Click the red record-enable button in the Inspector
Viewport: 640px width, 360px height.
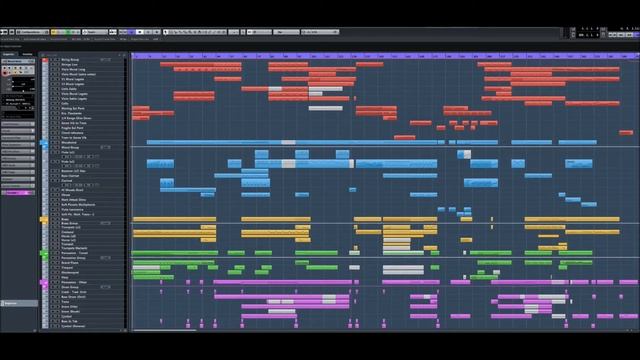pos(5,73)
